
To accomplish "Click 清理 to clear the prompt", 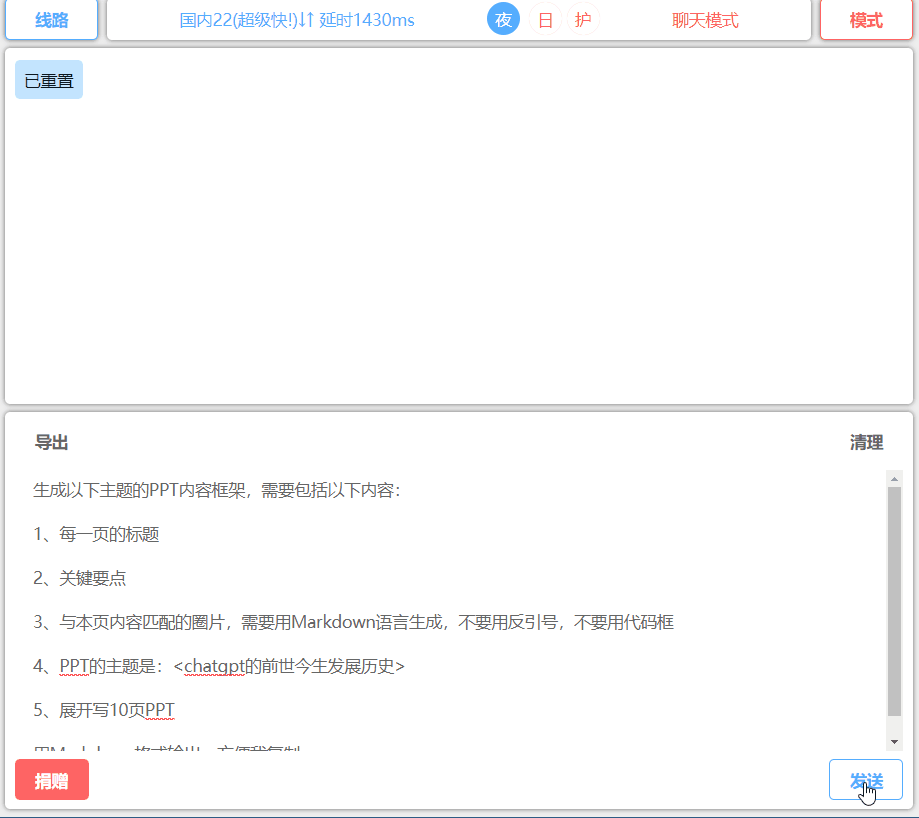I will pos(866,442).
